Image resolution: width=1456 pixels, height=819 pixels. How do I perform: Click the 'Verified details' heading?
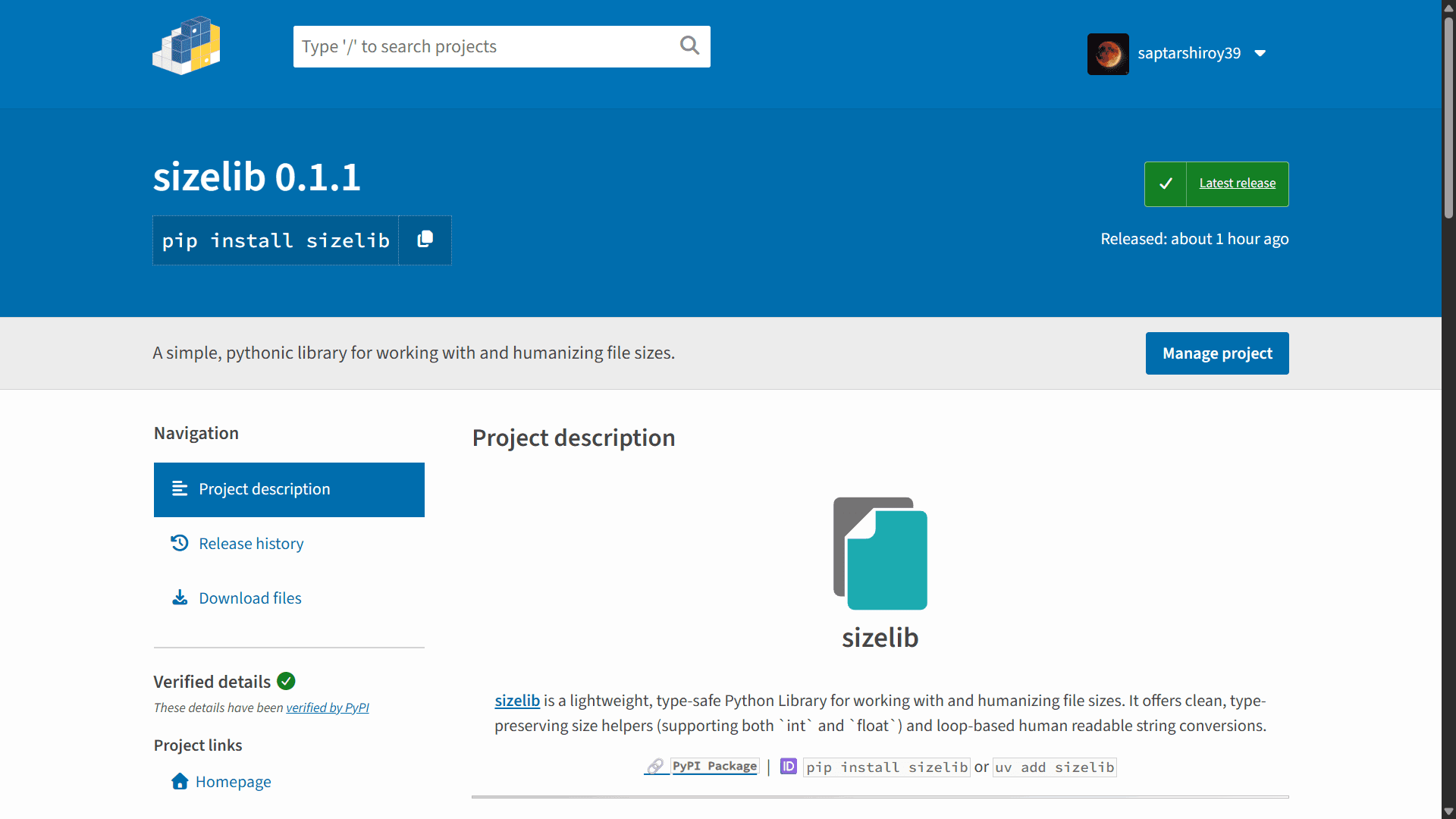pos(212,682)
